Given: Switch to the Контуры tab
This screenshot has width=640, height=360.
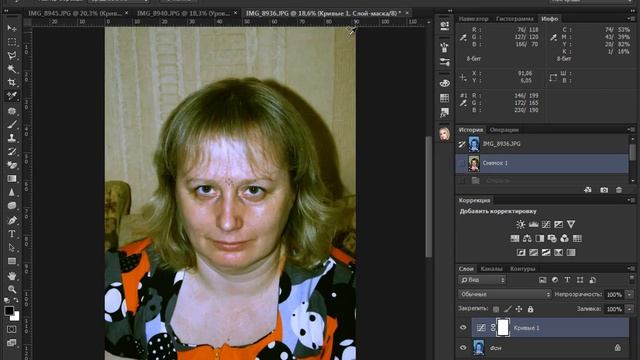Looking at the screenshot, I should (522, 269).
